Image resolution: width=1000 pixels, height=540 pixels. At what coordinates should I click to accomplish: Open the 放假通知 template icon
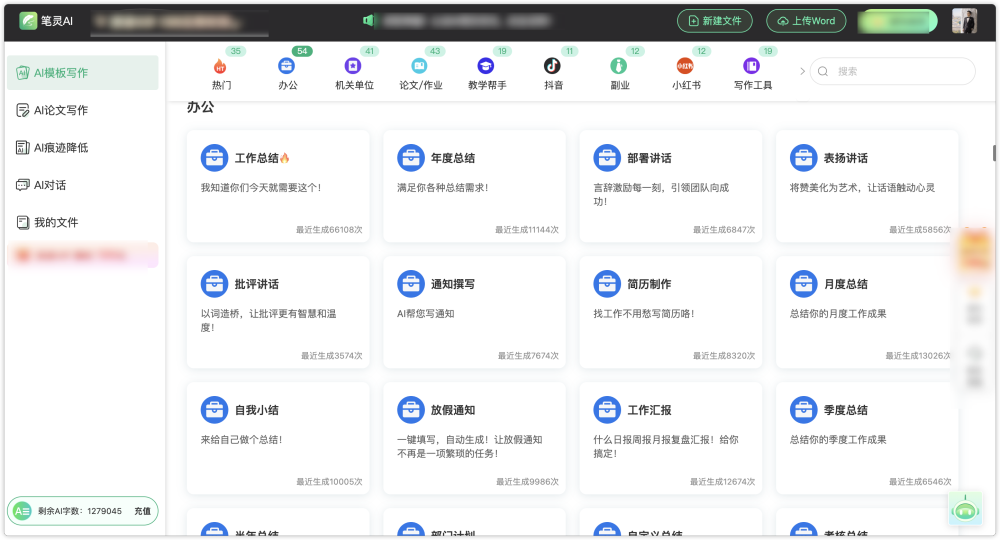[x=411, y=410]
